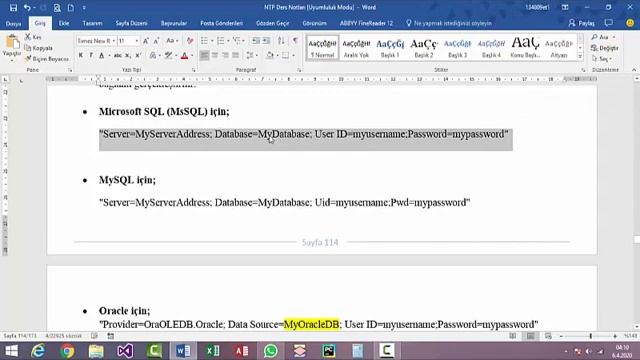
Task: Open the Dosya tab
Action: click(x=13, y=23)
